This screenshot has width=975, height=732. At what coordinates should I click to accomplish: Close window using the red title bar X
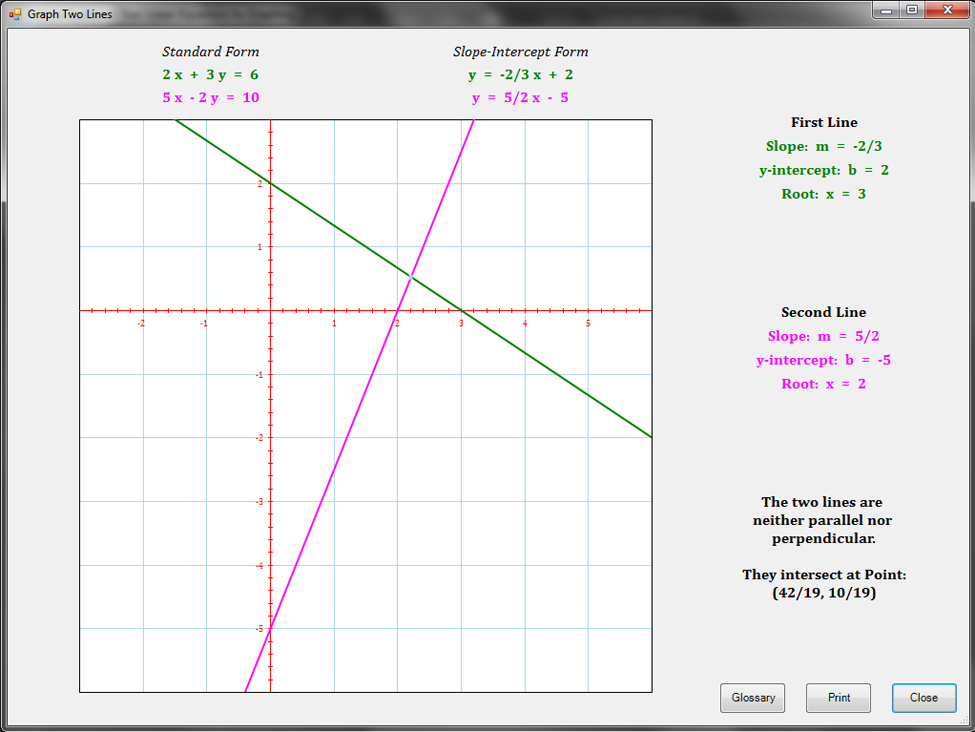click(x=943, y=10)
